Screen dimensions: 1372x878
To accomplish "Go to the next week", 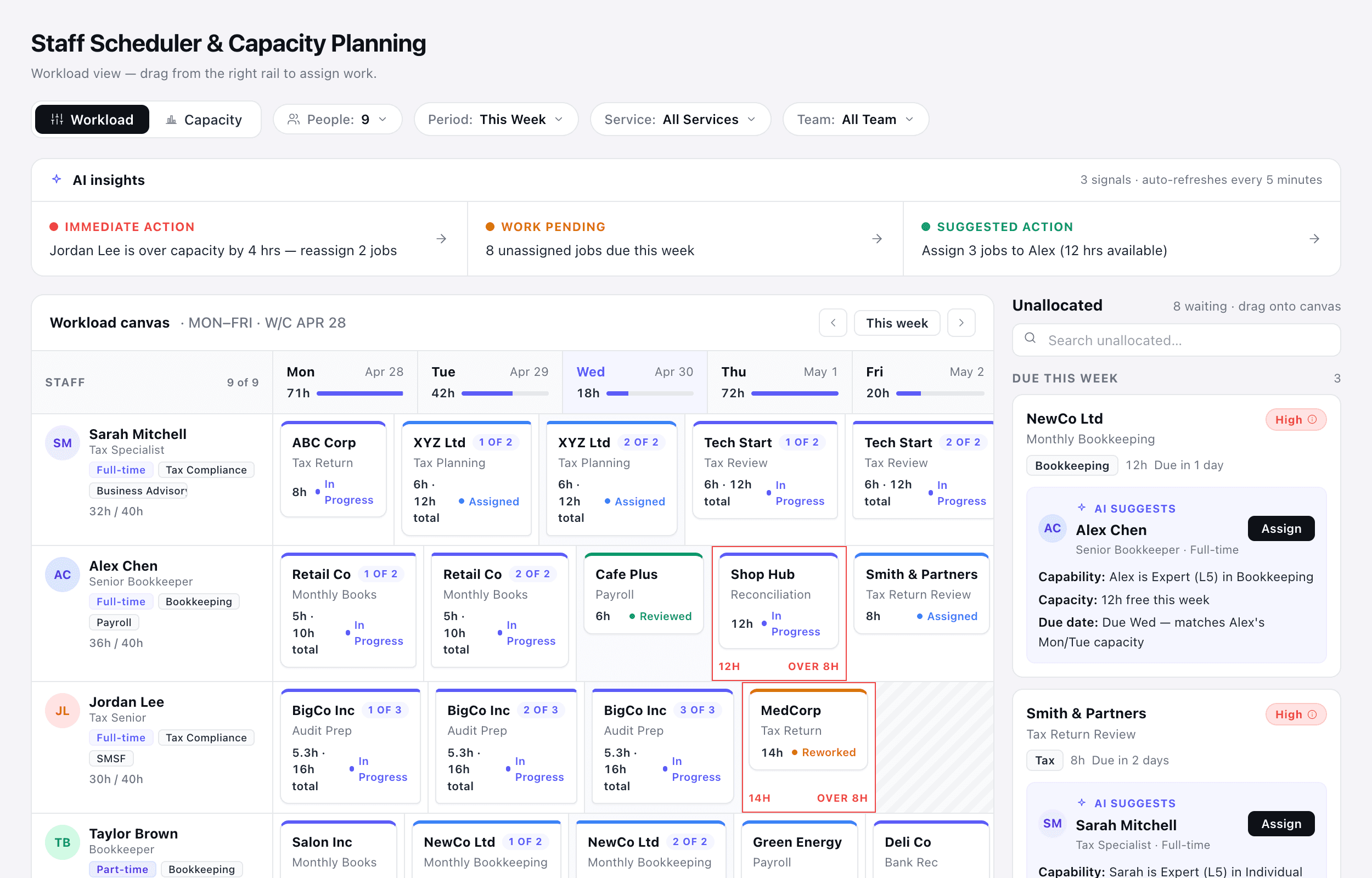I will (x=961, y=323).
